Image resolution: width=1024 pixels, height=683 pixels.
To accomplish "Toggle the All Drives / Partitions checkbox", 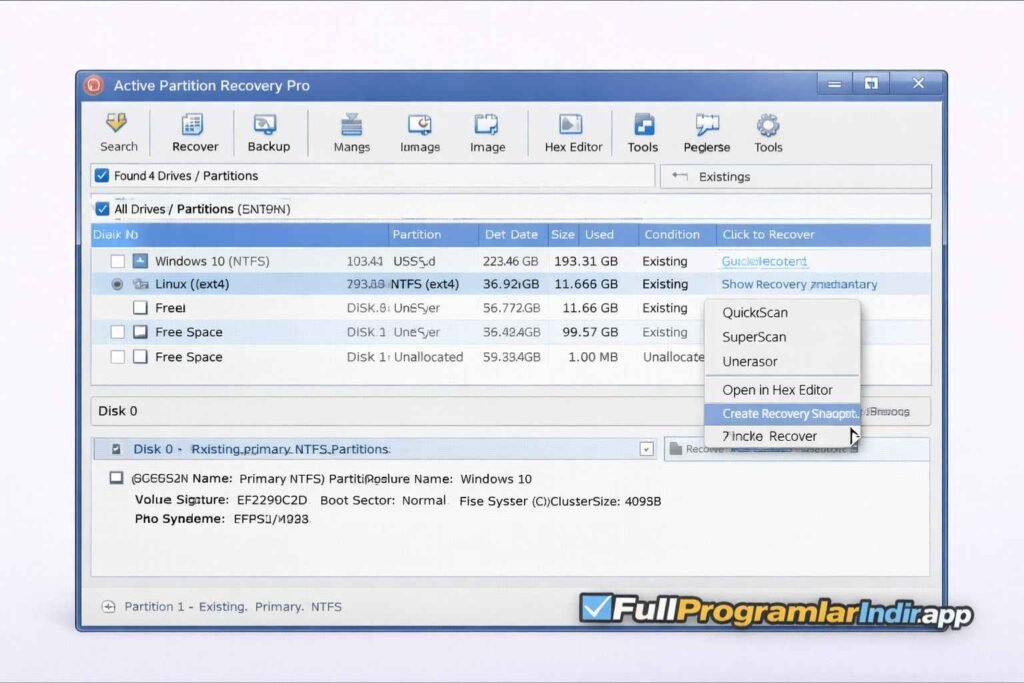I will (x=103, y=208).
